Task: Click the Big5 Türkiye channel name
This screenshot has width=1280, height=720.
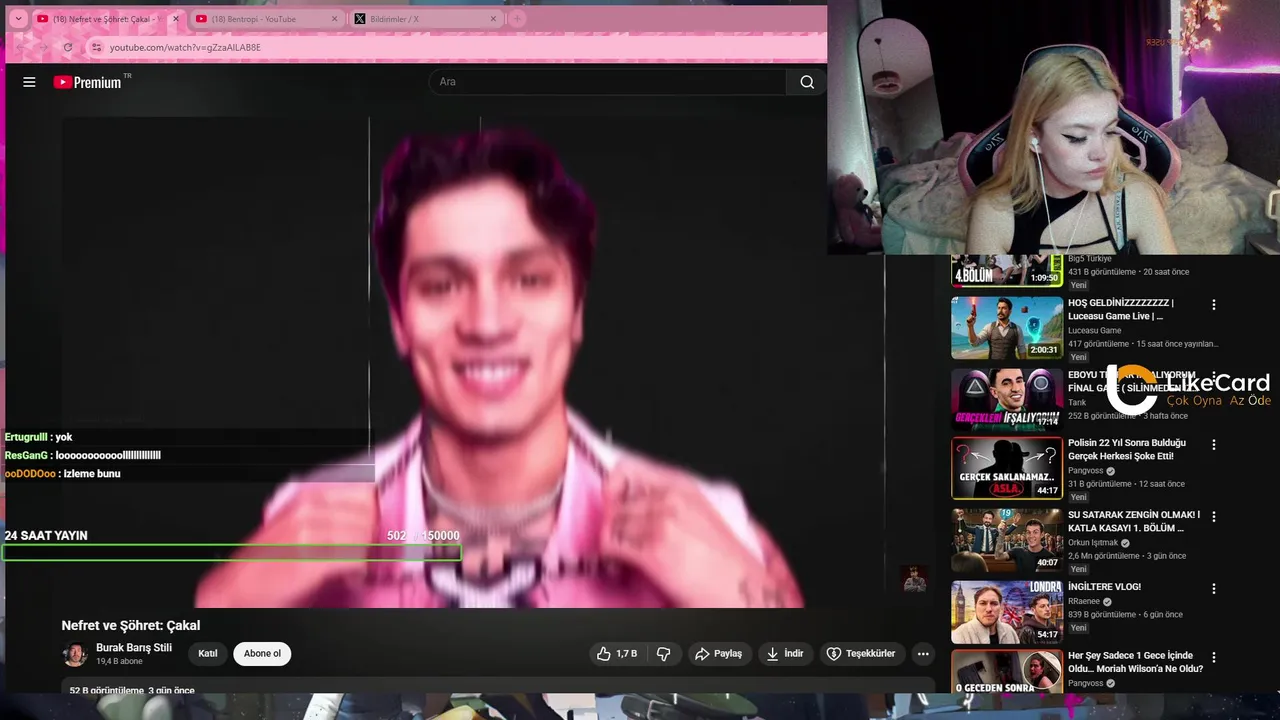Action: click(1090, 259)
